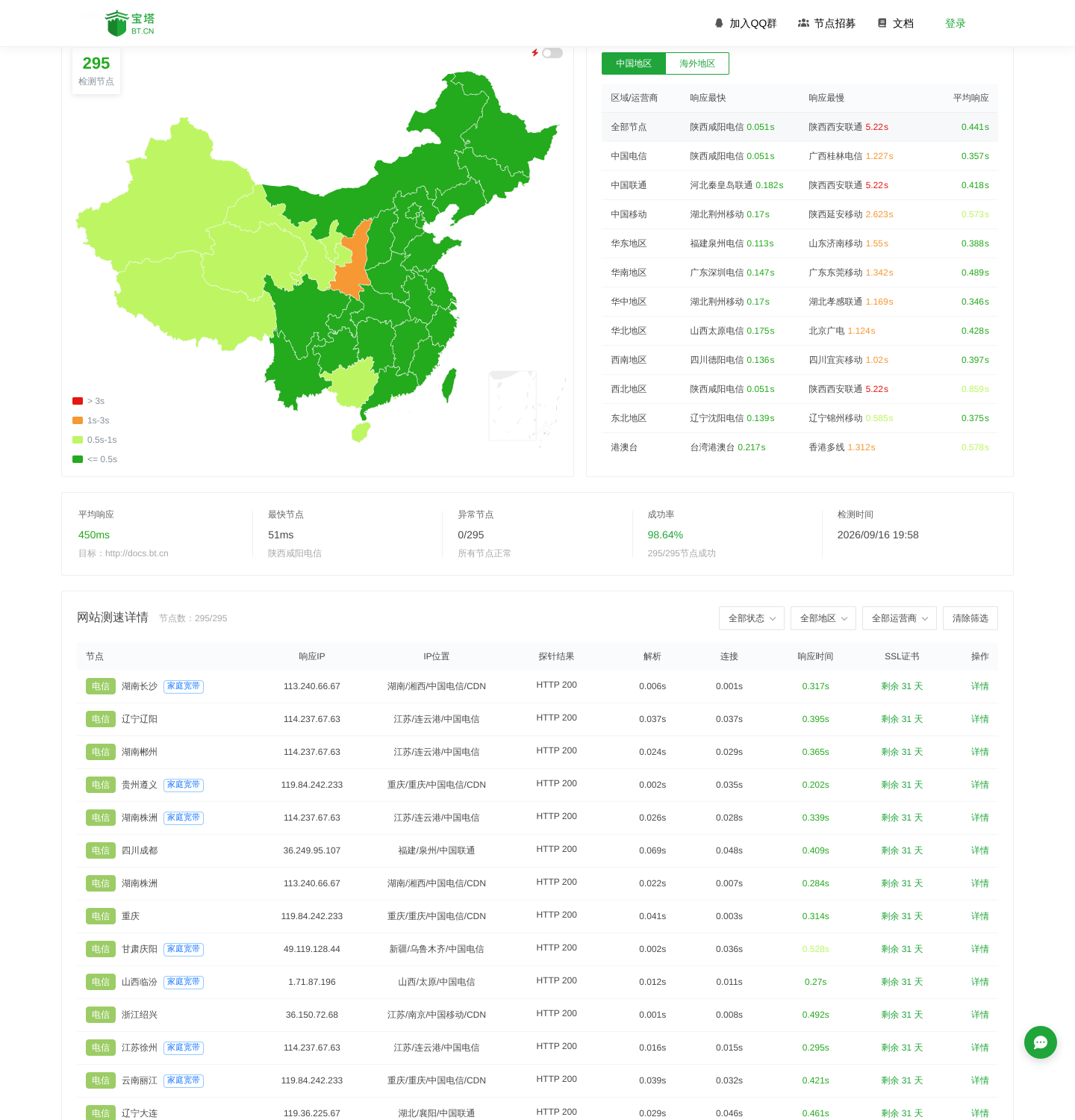Toggle the switch above the map
Screen dimensions: 1075x1120
click(x=552, y=53)
